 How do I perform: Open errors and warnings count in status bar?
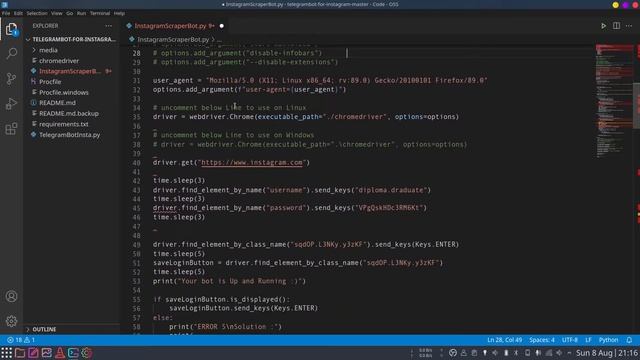point(21,340)
